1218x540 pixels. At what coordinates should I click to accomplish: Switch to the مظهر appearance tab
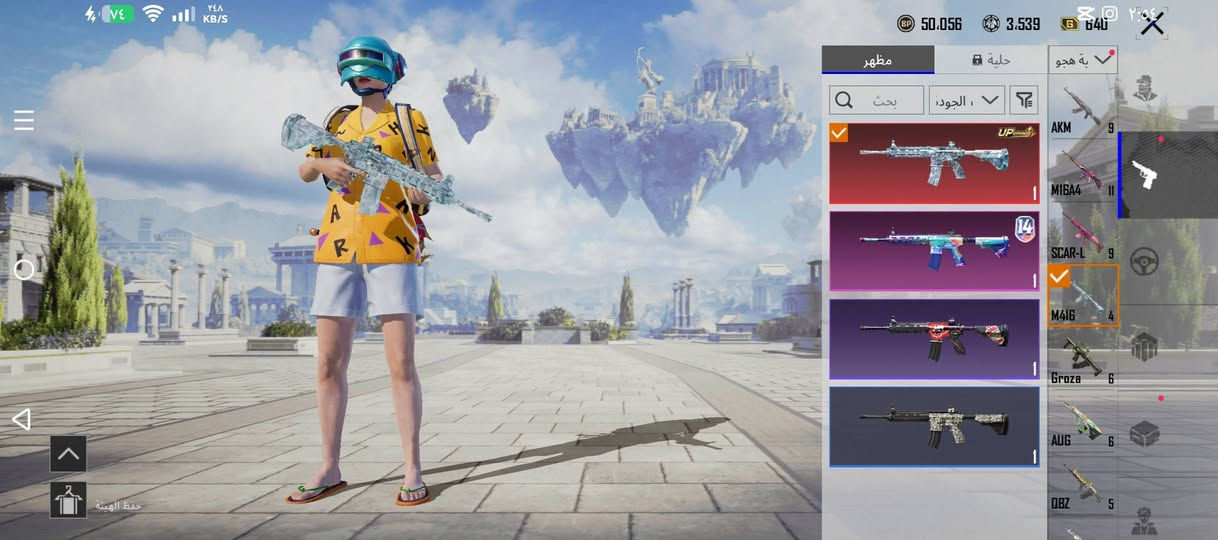(878, 60)
